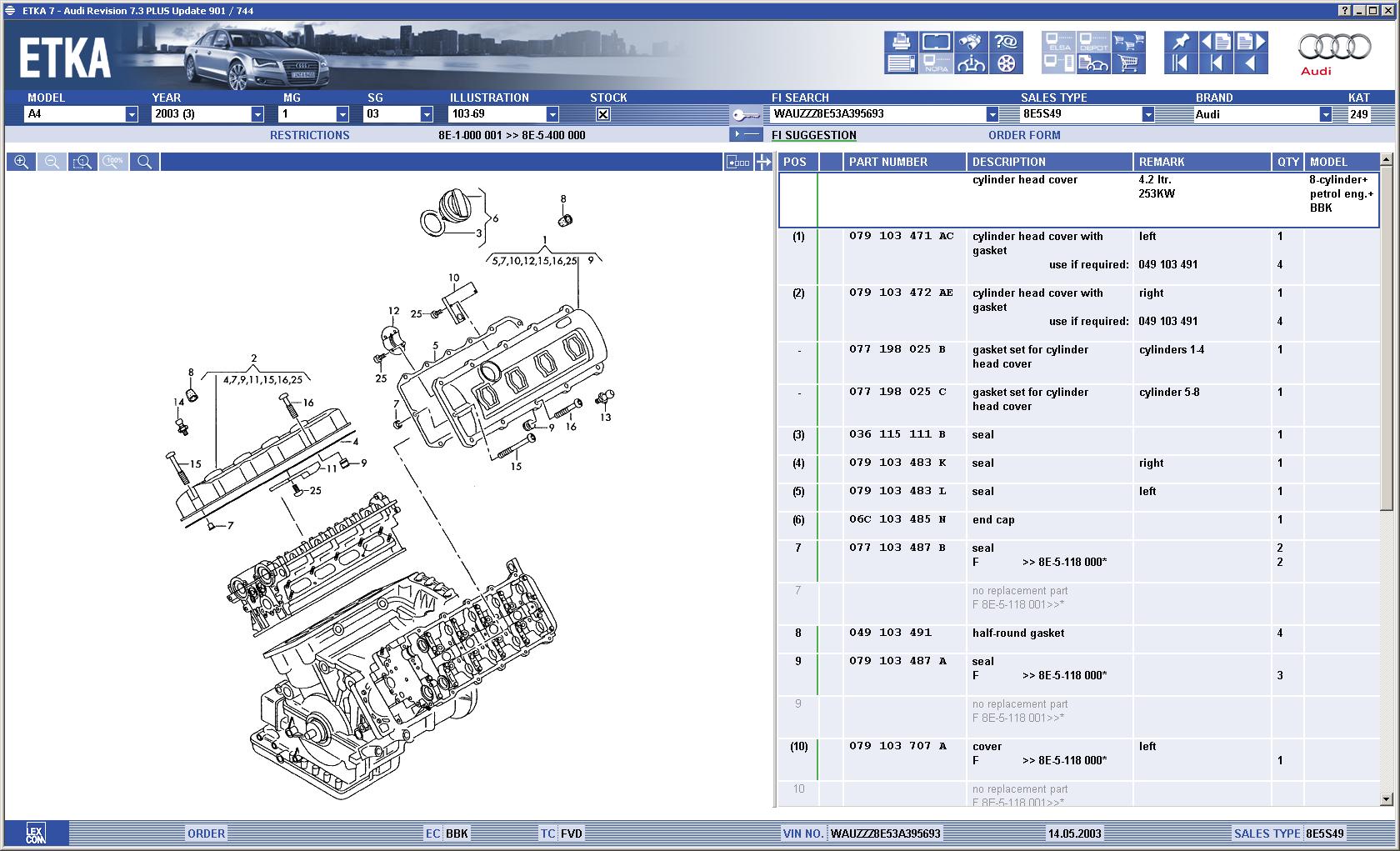Image resolution: width=1400 pixels, height=851 pixels.
Task: Select the FI SUGGESTION tab
Action: click(x=813, y=135)
